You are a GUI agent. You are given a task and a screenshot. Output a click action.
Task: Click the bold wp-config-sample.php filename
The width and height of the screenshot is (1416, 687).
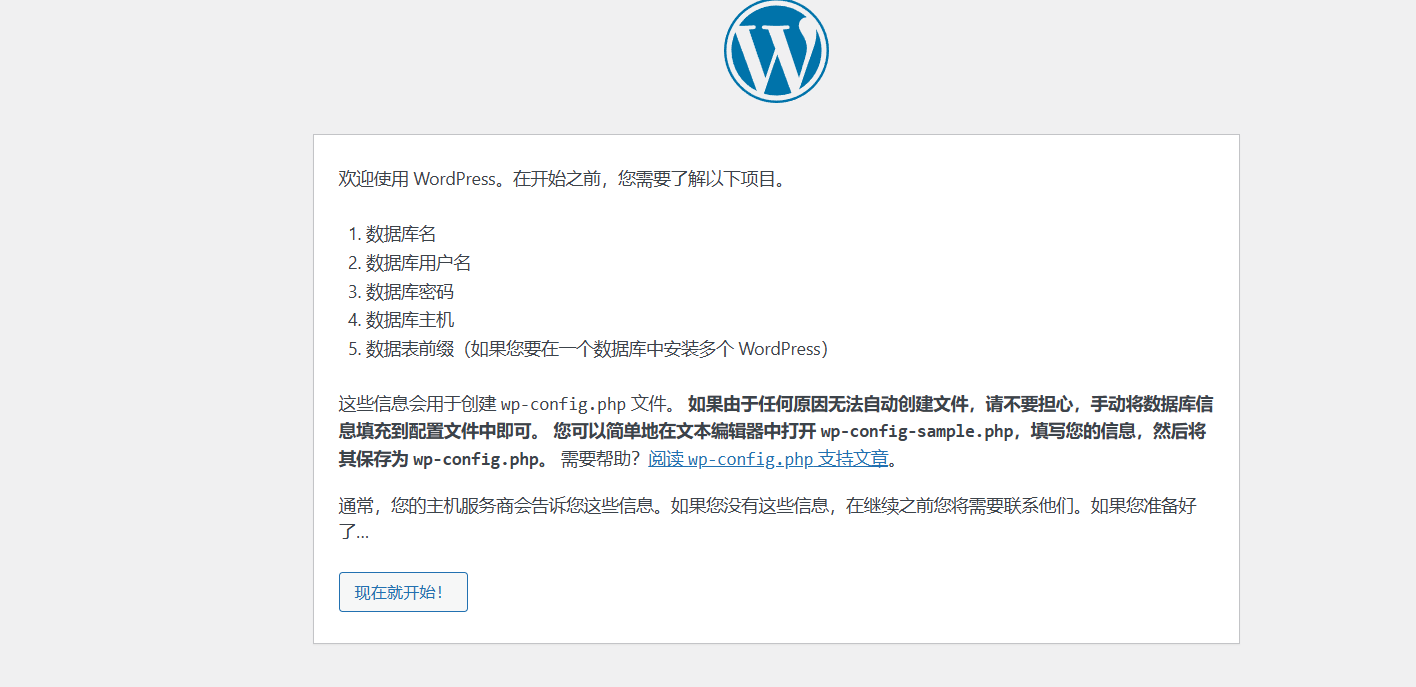coord(917,431)
